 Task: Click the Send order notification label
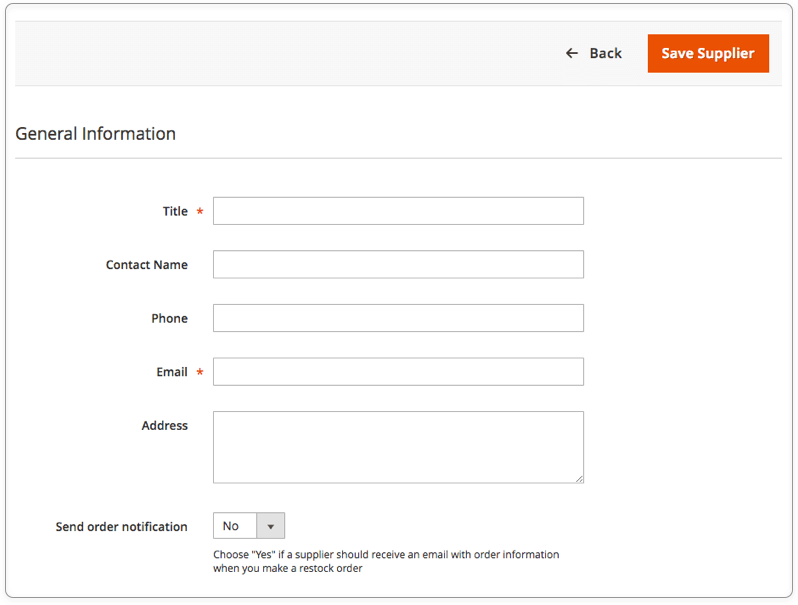[x=122, y=527]
